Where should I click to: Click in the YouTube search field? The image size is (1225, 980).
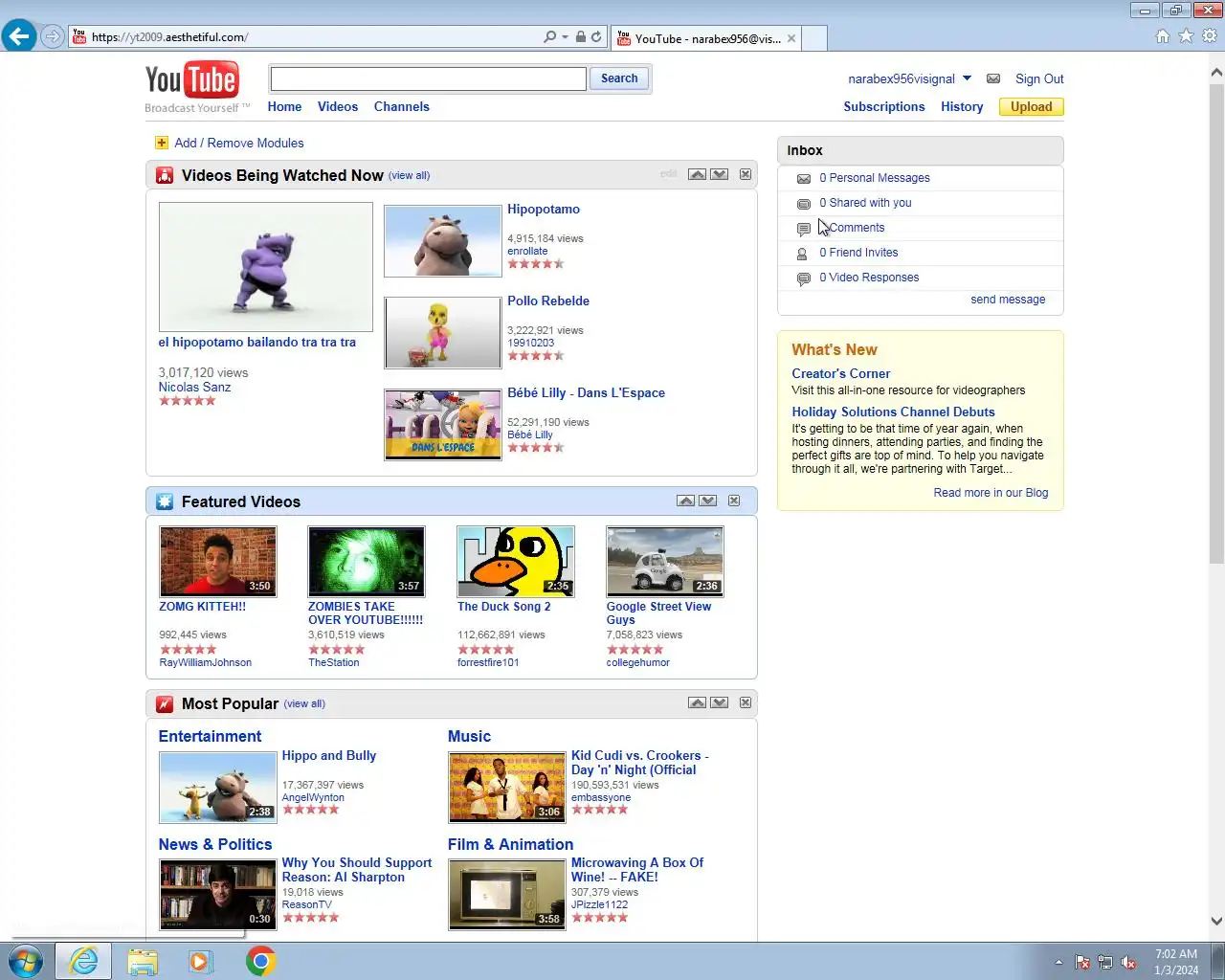point(429,78)
